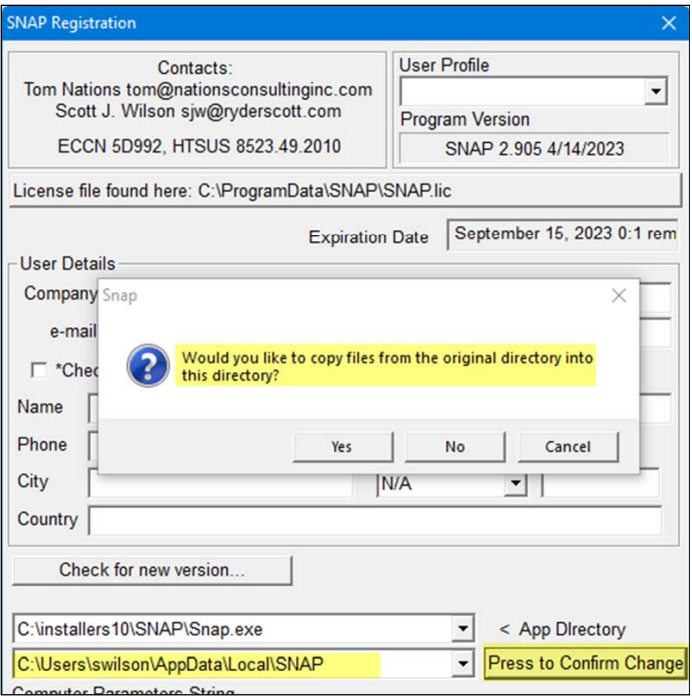This screenshot has width=692, height=697.
Task: Click the City input field
Action: point(220,484)
